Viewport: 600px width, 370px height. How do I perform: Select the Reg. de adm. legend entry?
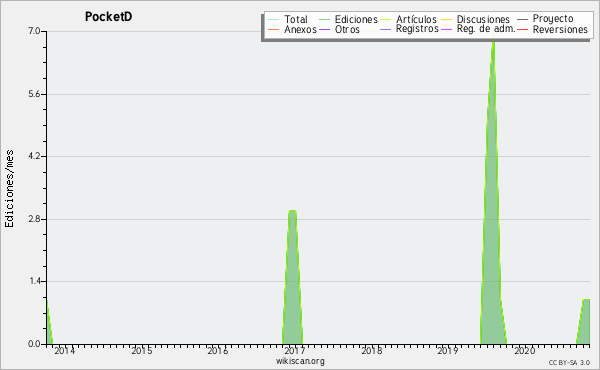pyautogui.click(x=486, y=29)
